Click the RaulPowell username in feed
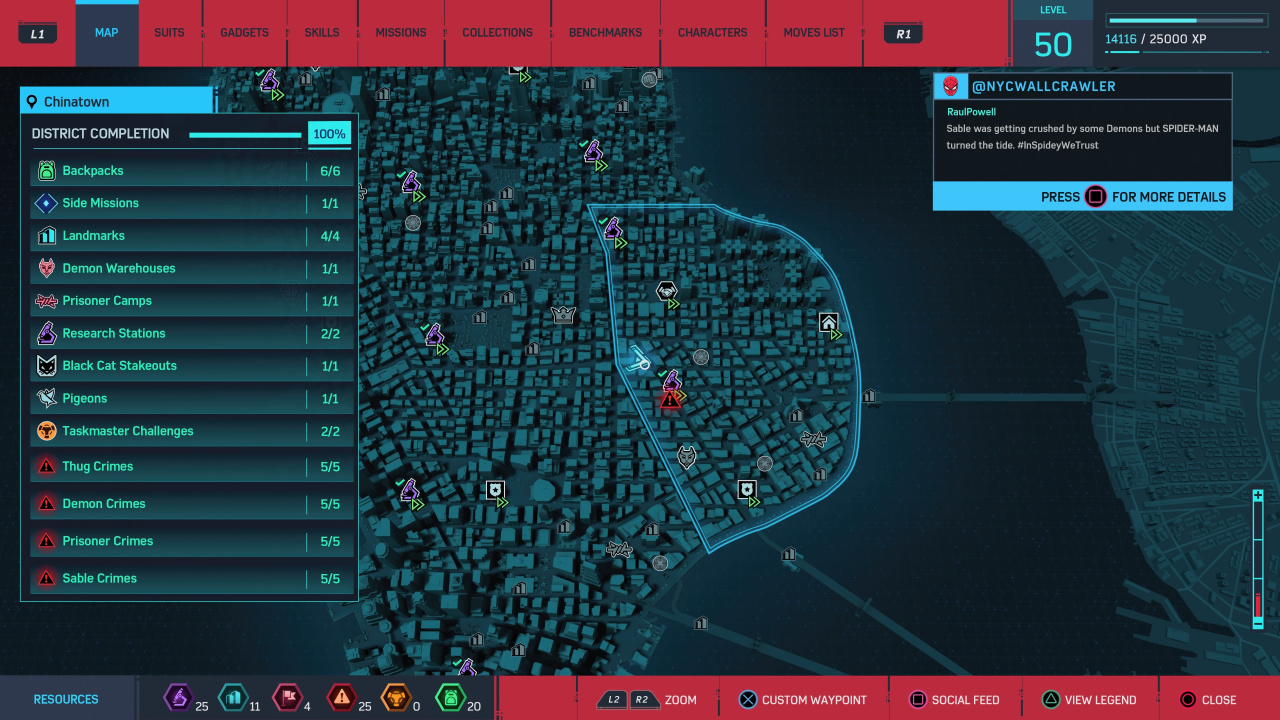The width and height of the screenshot is (1280, 720). (x=971, y=112)
